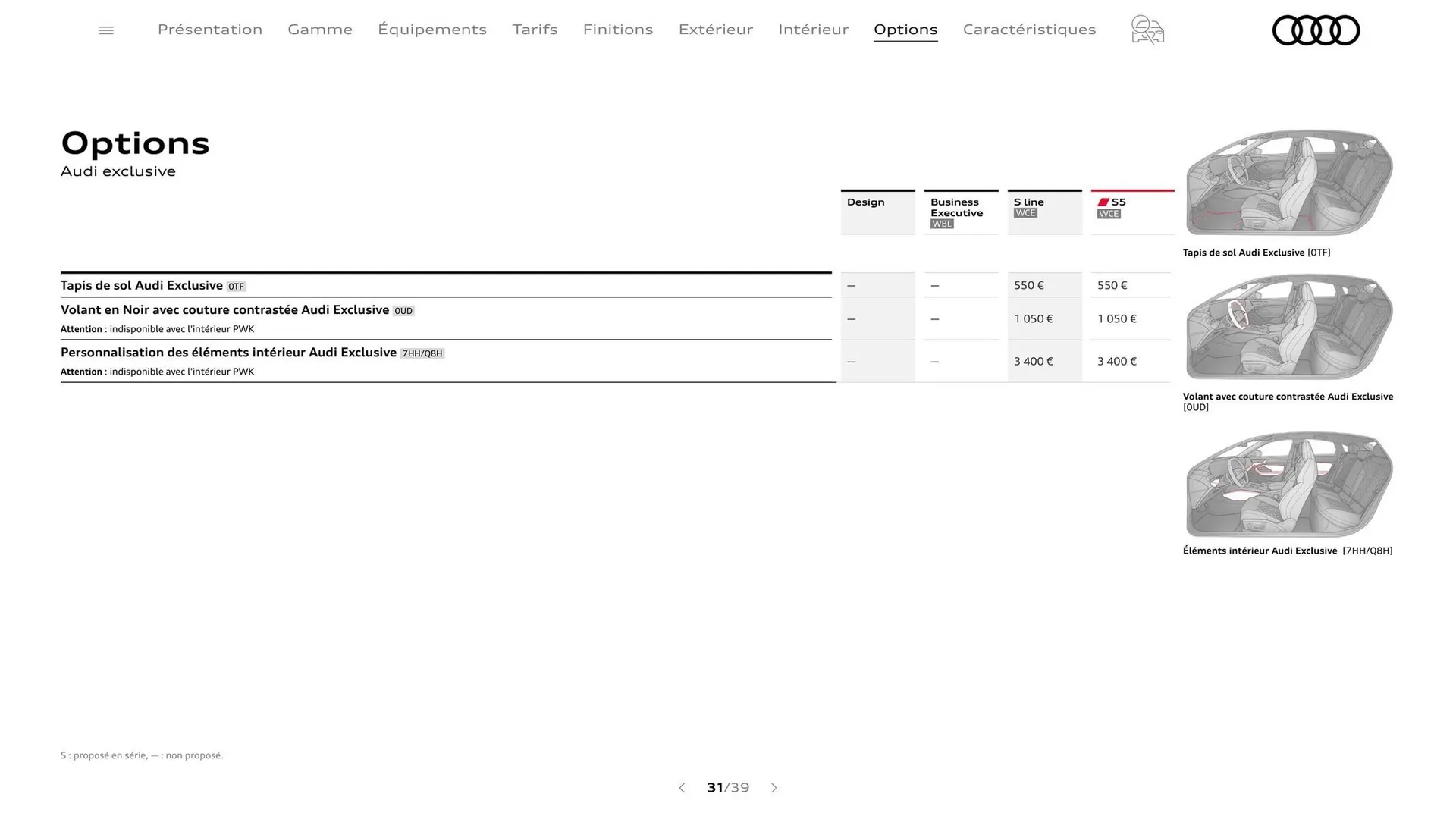This screenshot has height=819, width=1456.
Task: Click the Audi rings logo
Action: [x=1316, y=30]
